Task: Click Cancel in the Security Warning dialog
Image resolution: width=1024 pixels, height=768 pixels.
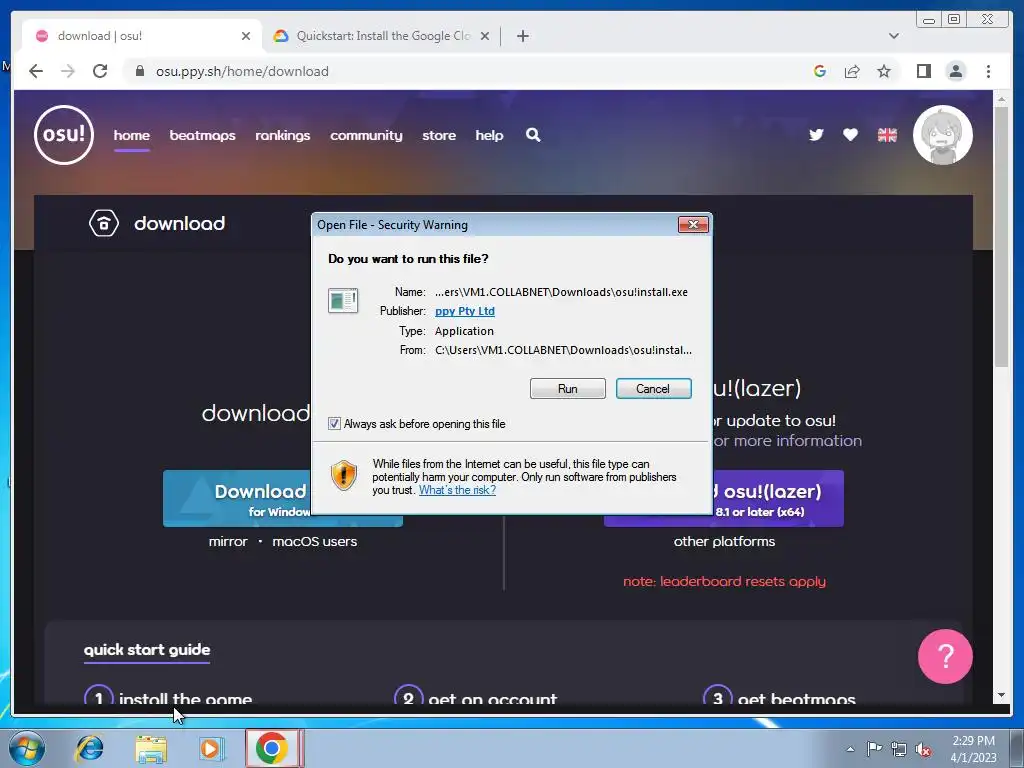Action: click(653, 389)
